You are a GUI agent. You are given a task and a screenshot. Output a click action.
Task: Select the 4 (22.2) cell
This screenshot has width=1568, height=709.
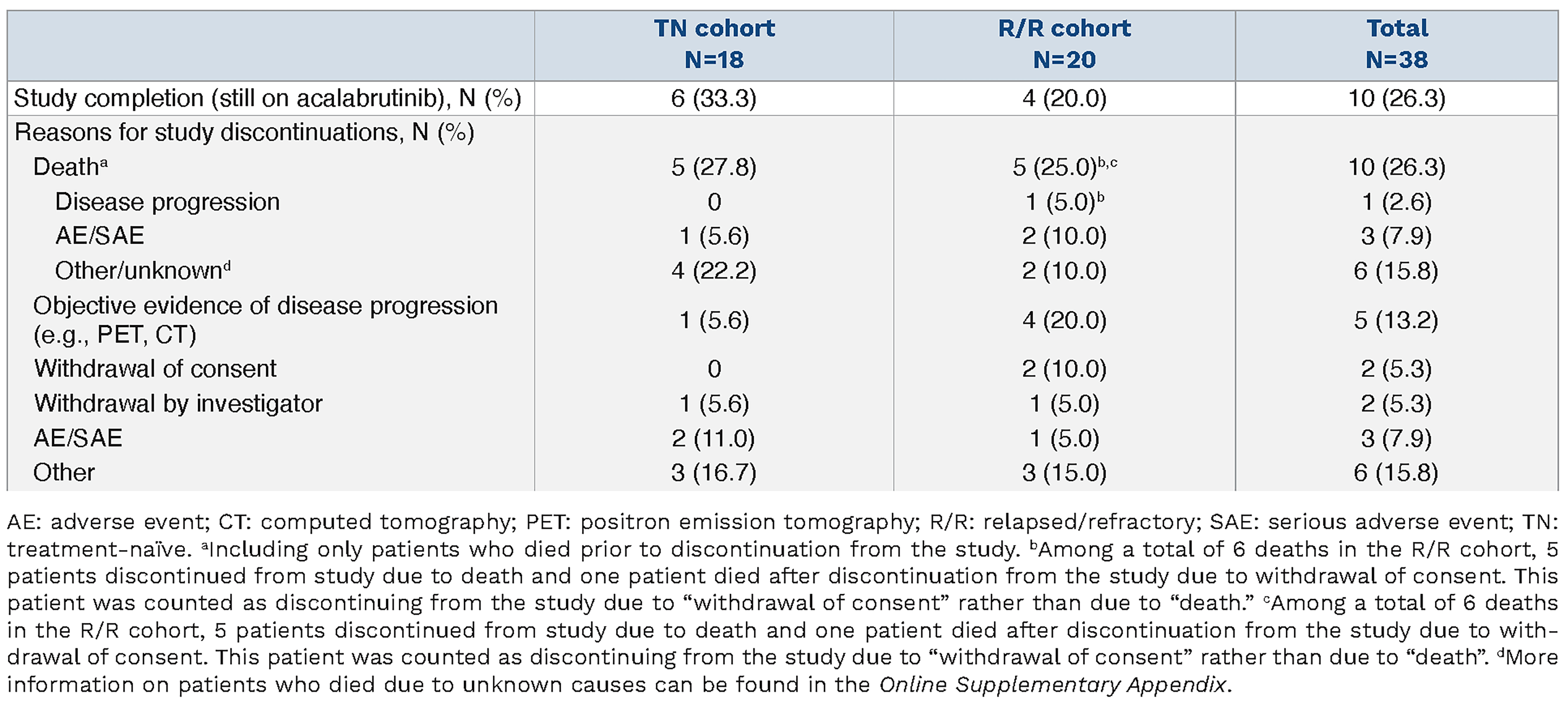[x=714, y=271]
